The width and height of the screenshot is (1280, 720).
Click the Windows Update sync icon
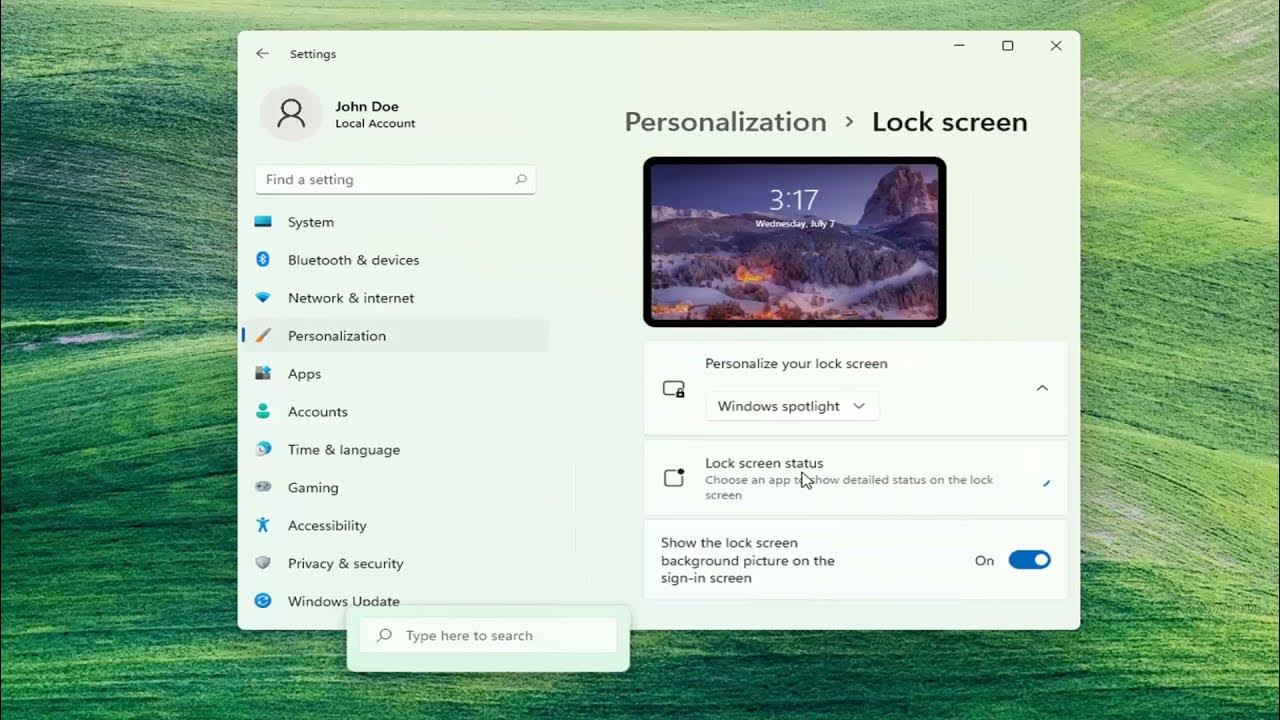(x=263, y=601)
